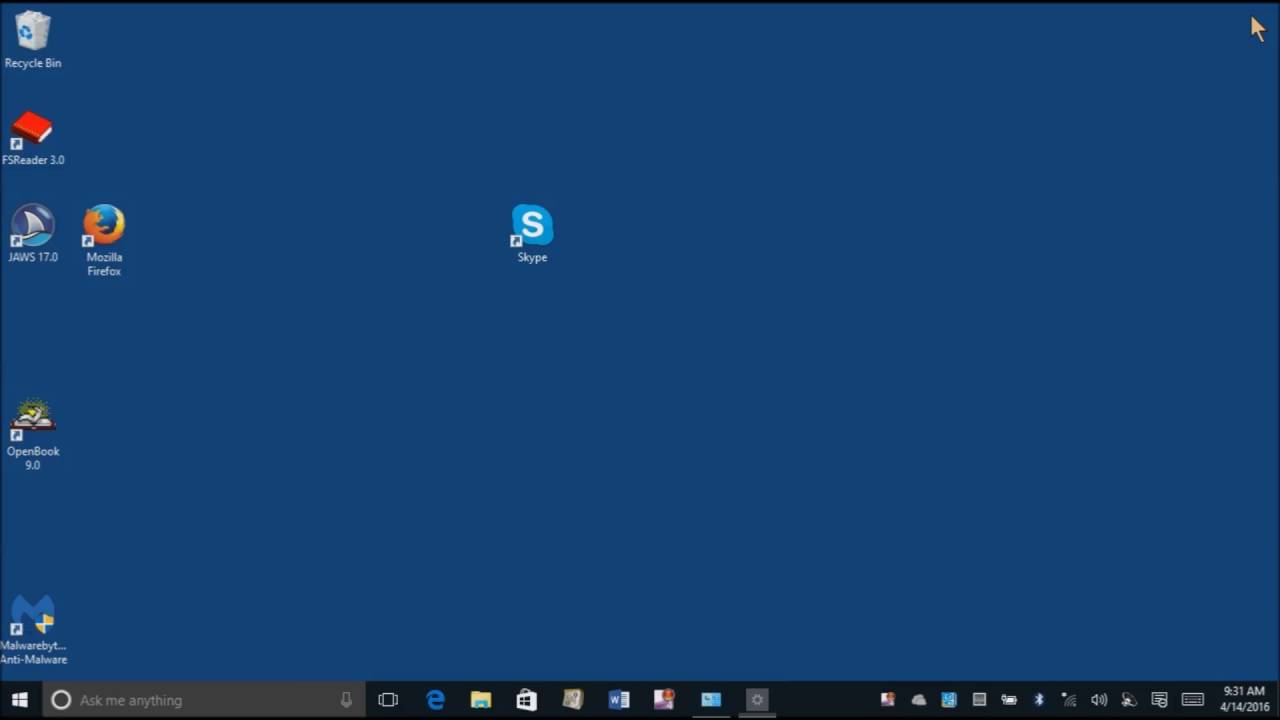The image size is (1280, 720).
Task: Launch Microsoft Edge from the taskbar
Action: click(435, 700)
